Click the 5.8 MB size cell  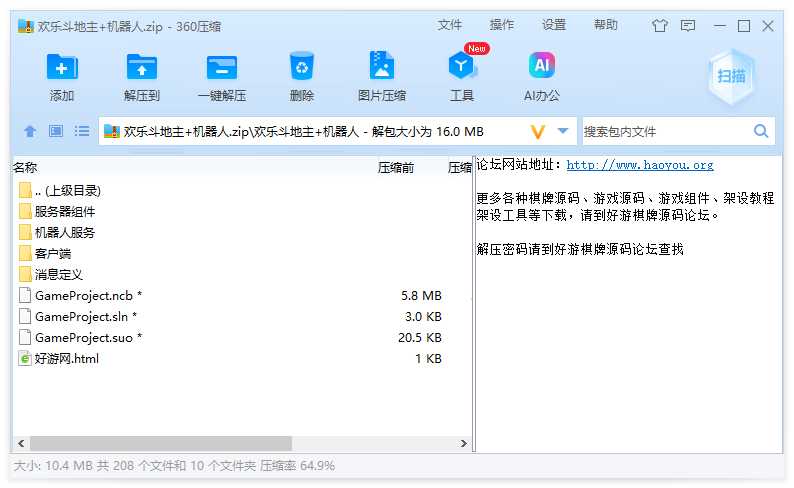[421, 296]
